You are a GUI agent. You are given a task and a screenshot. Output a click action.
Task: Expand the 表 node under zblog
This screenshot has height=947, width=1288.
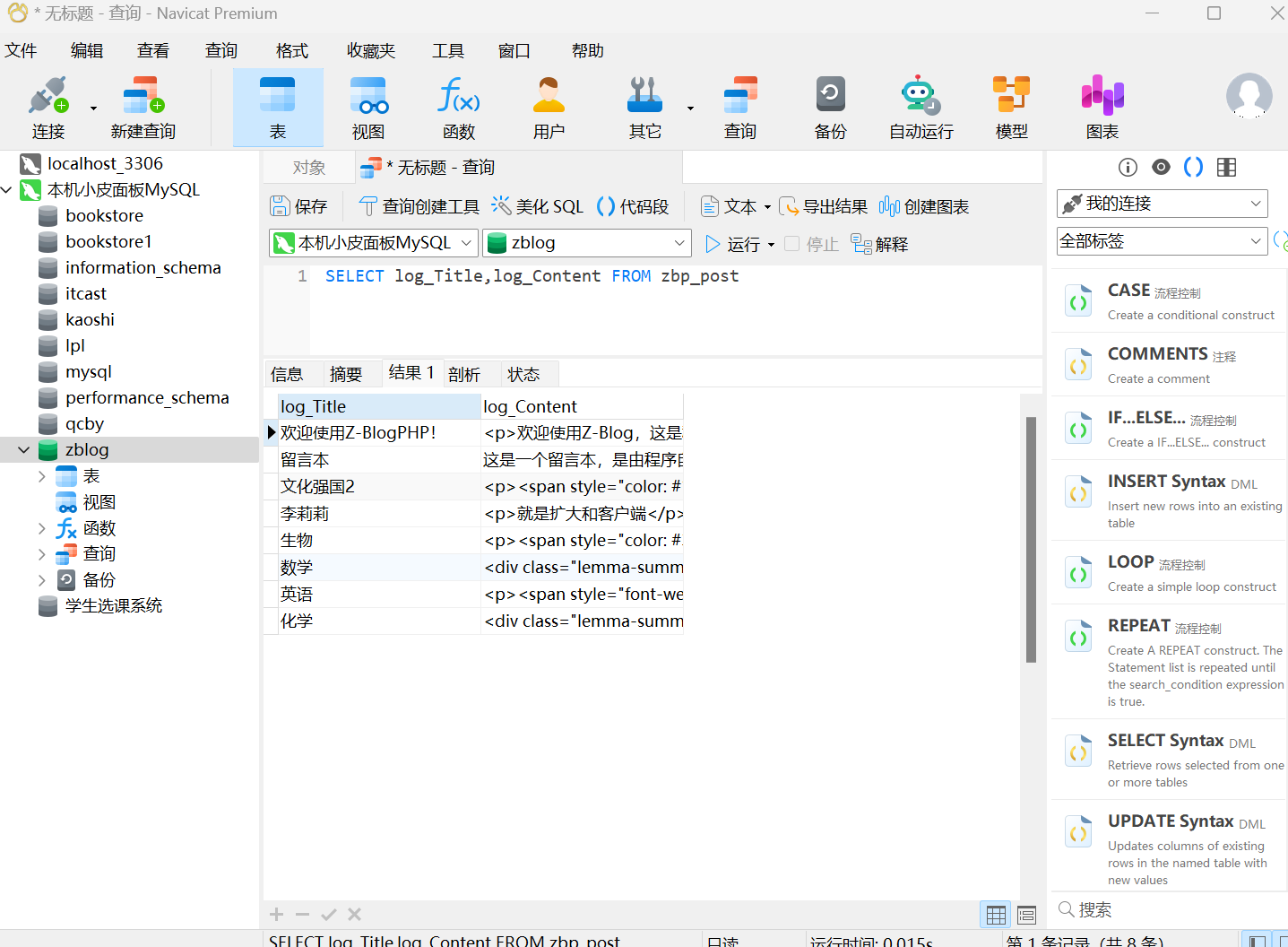click(42, 476)
